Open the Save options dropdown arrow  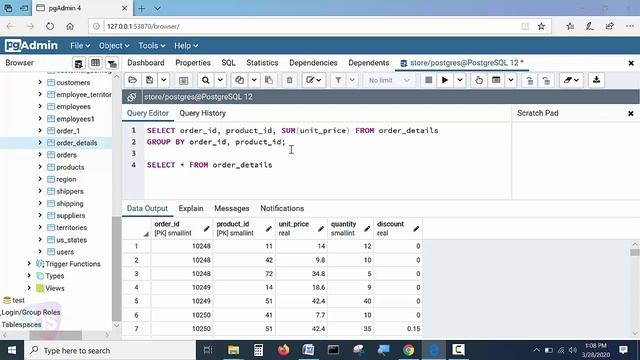[x=163, y=80]
